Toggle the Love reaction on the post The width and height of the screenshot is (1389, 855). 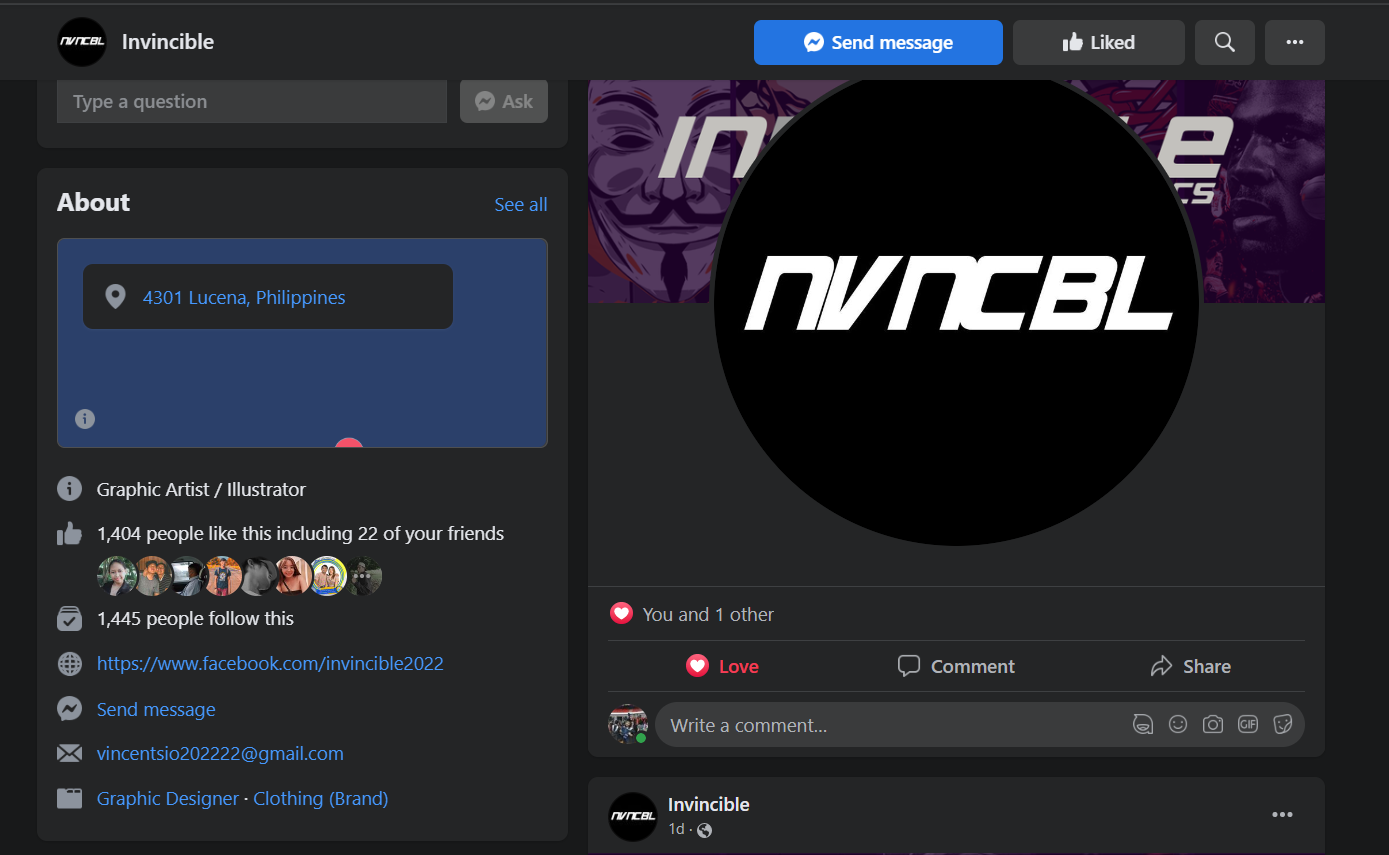722,666
